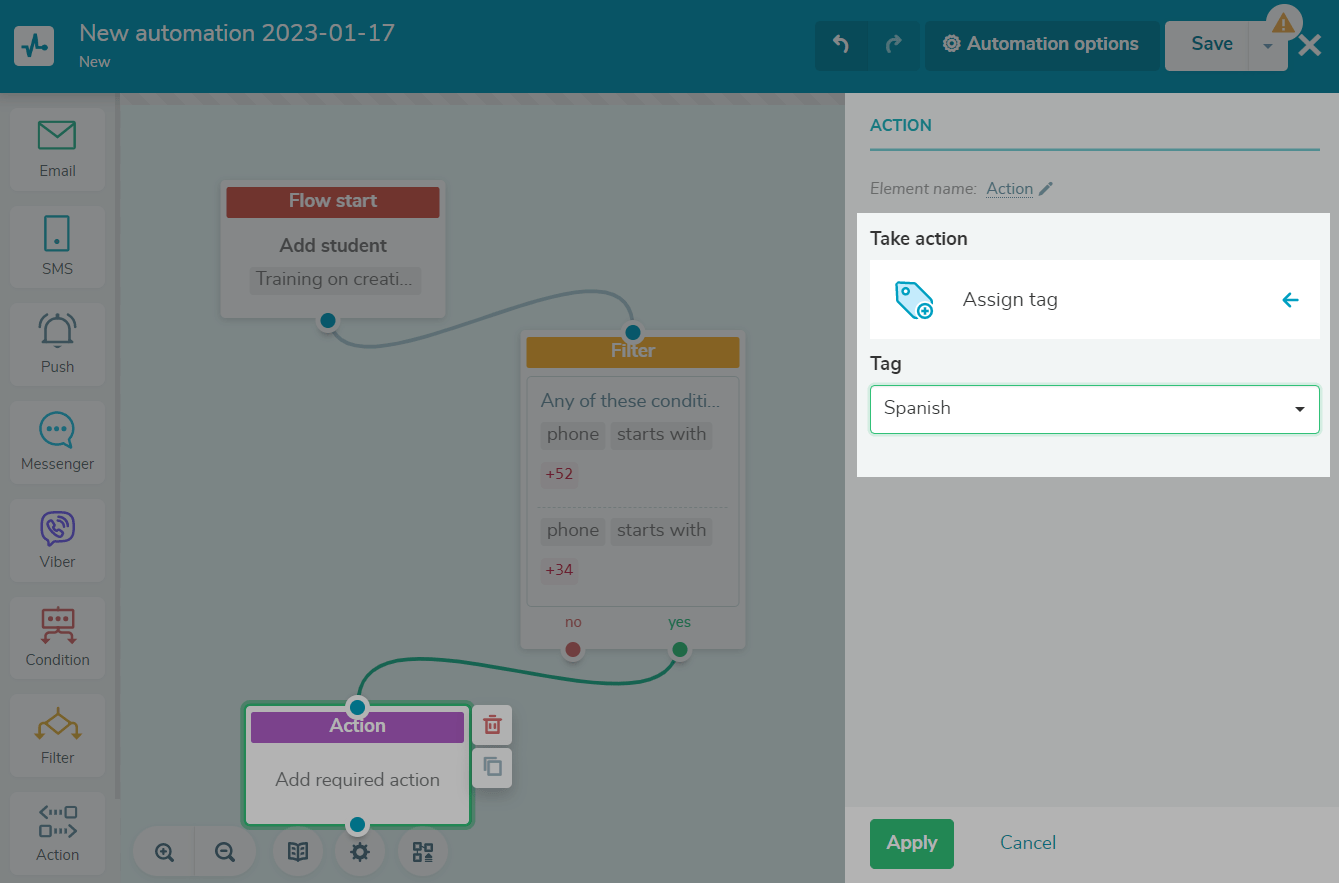Click the Action block top connector
The width and height of the screenshot is (1339, 883).
[x=357, y=708]
